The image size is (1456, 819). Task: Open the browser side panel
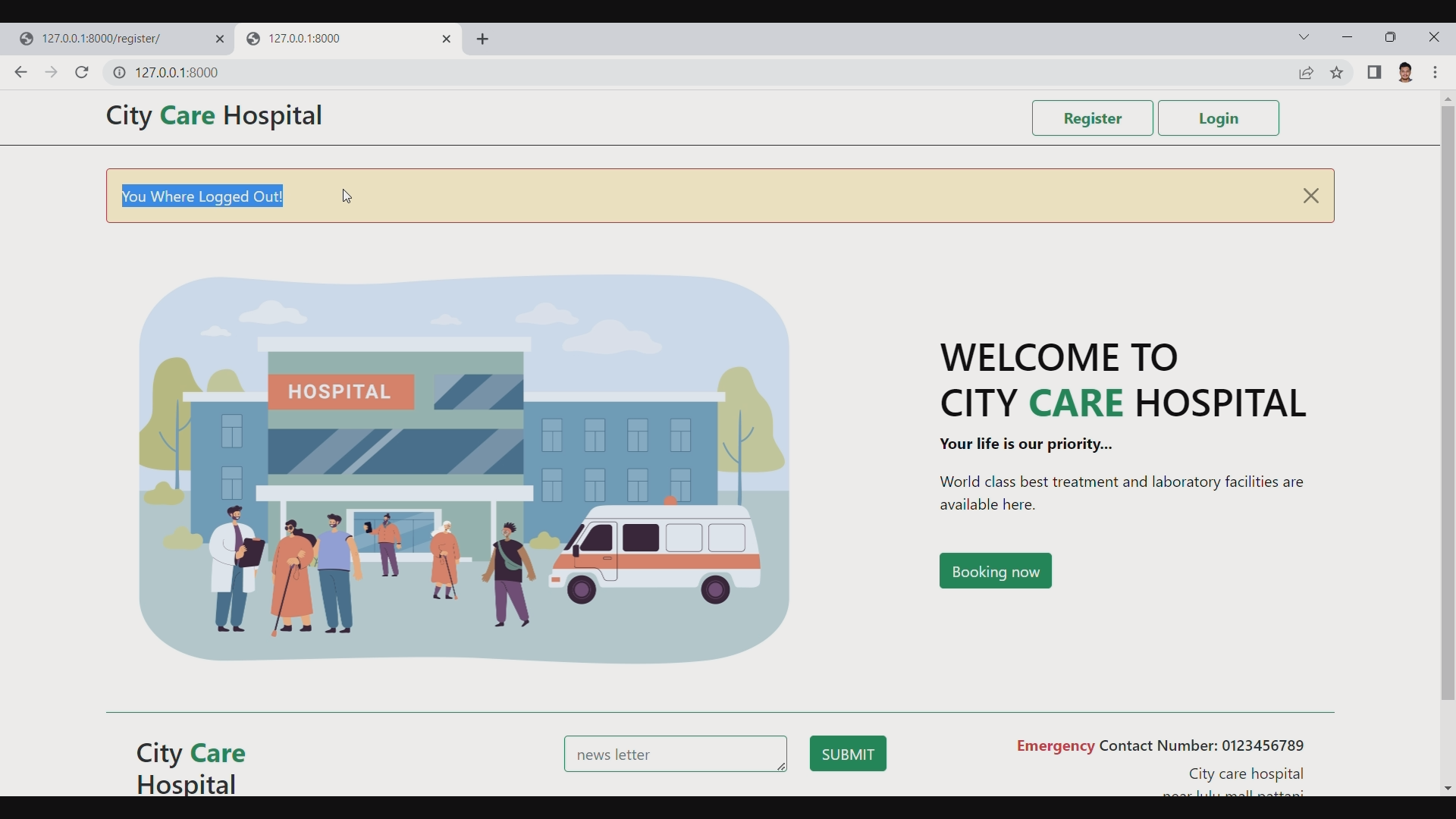1375,72
